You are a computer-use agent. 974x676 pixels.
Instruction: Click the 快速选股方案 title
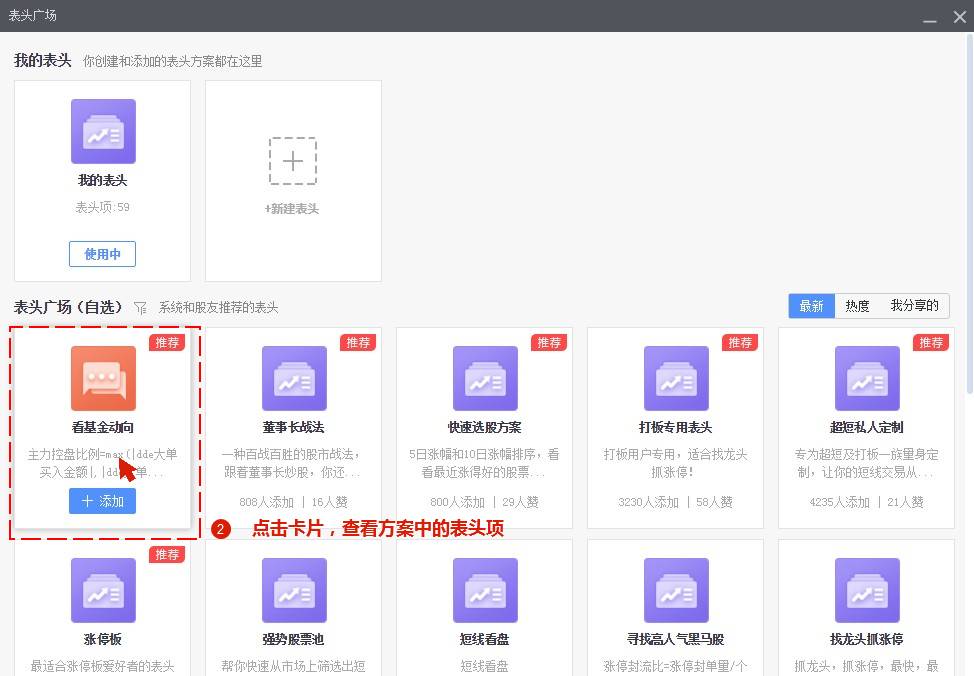[x=485, y=427]
